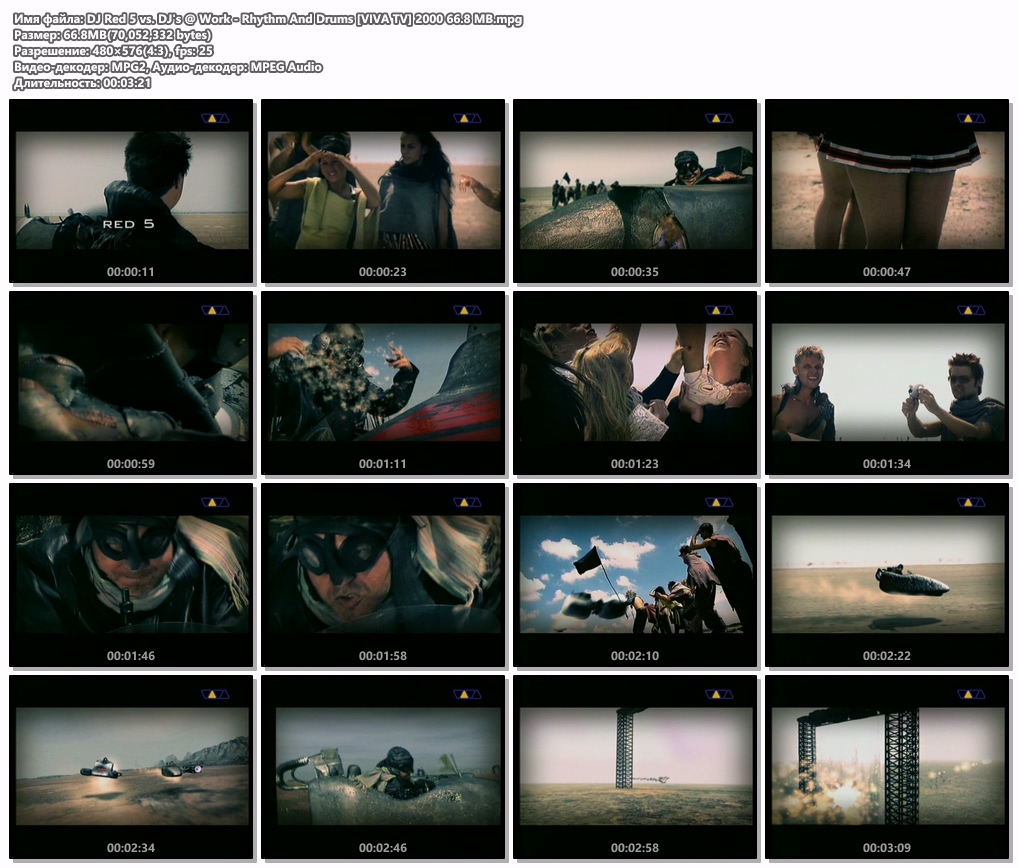Click the codec line 'Видео-декодер: MPG2'
Screen dimensions: 1018x868
click(168, 67)
